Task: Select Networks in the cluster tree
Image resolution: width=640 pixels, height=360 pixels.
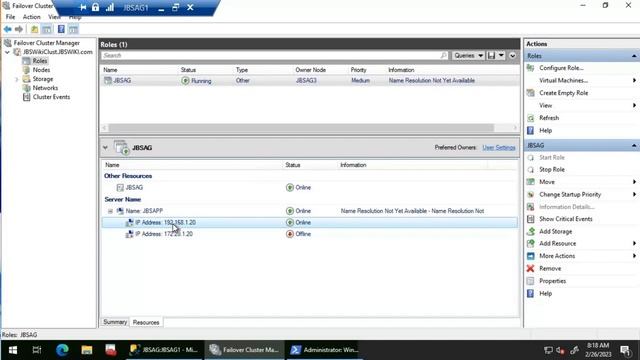Action: point(45,88)
